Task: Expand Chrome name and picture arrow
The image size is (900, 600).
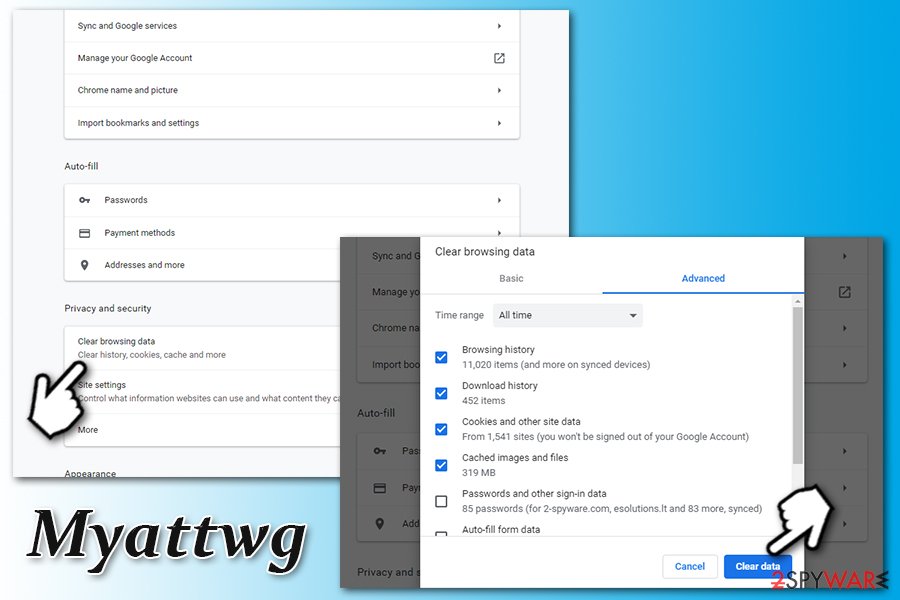Action: (x=499, y=90)
